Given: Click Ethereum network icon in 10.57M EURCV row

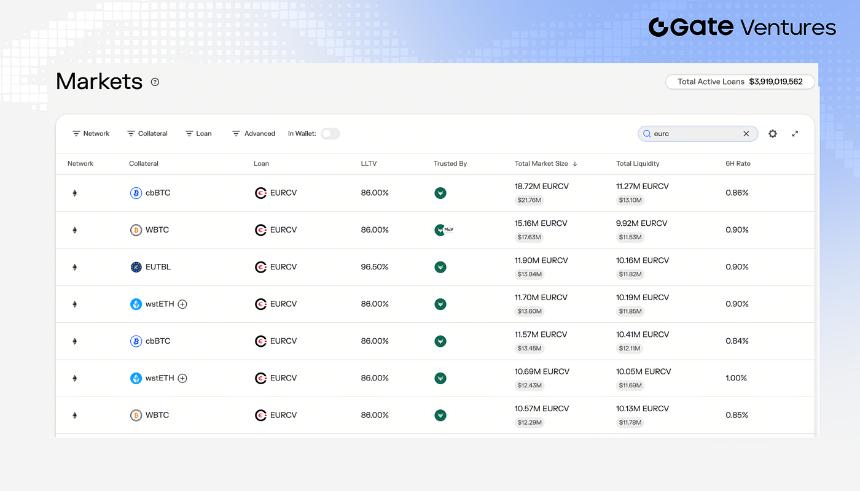Looking at the screenshot, I should click(x=75, y=415).
